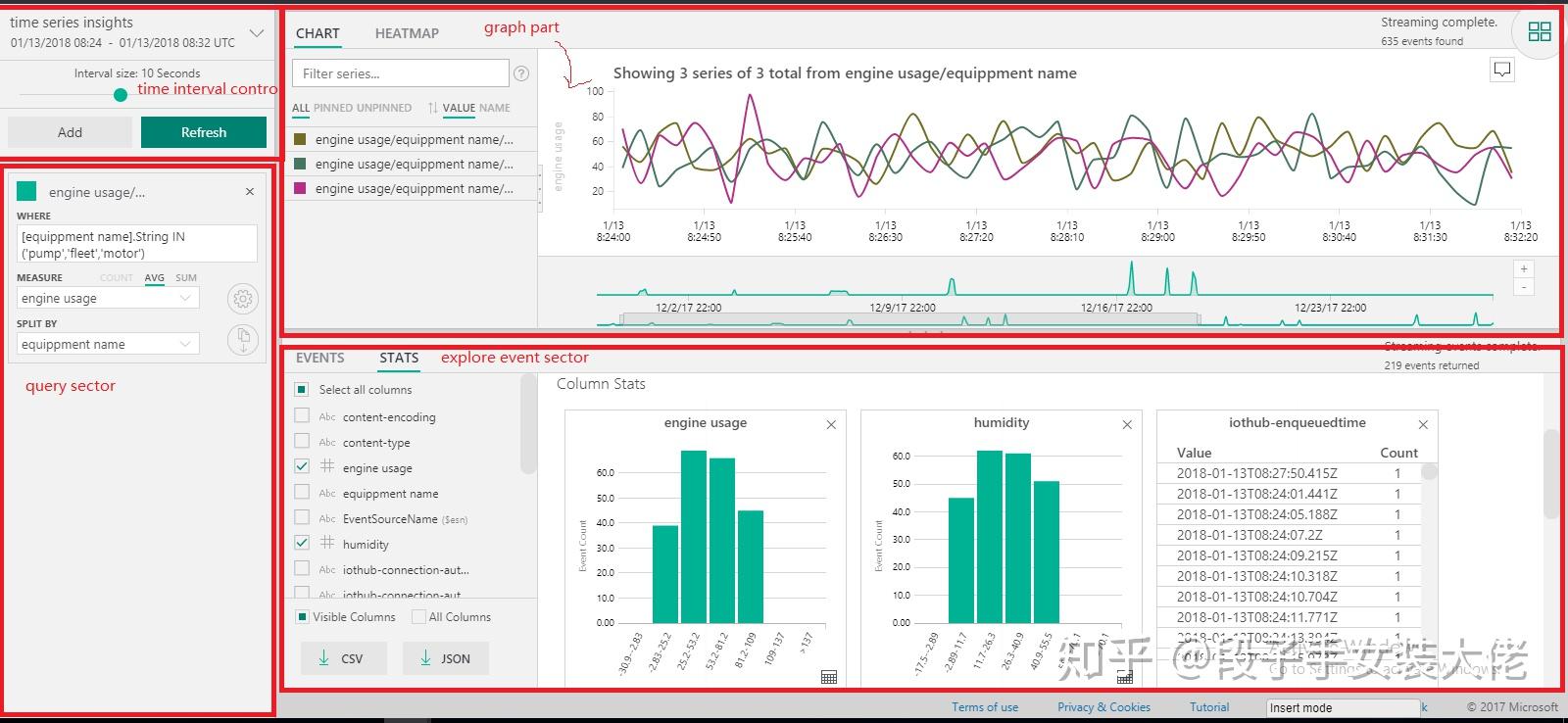Image resolution: width=1568 pixels, height=723 pixels.
Task: Close the humidity stats card
Action: pyautogui.click(x=1127, y=424)
